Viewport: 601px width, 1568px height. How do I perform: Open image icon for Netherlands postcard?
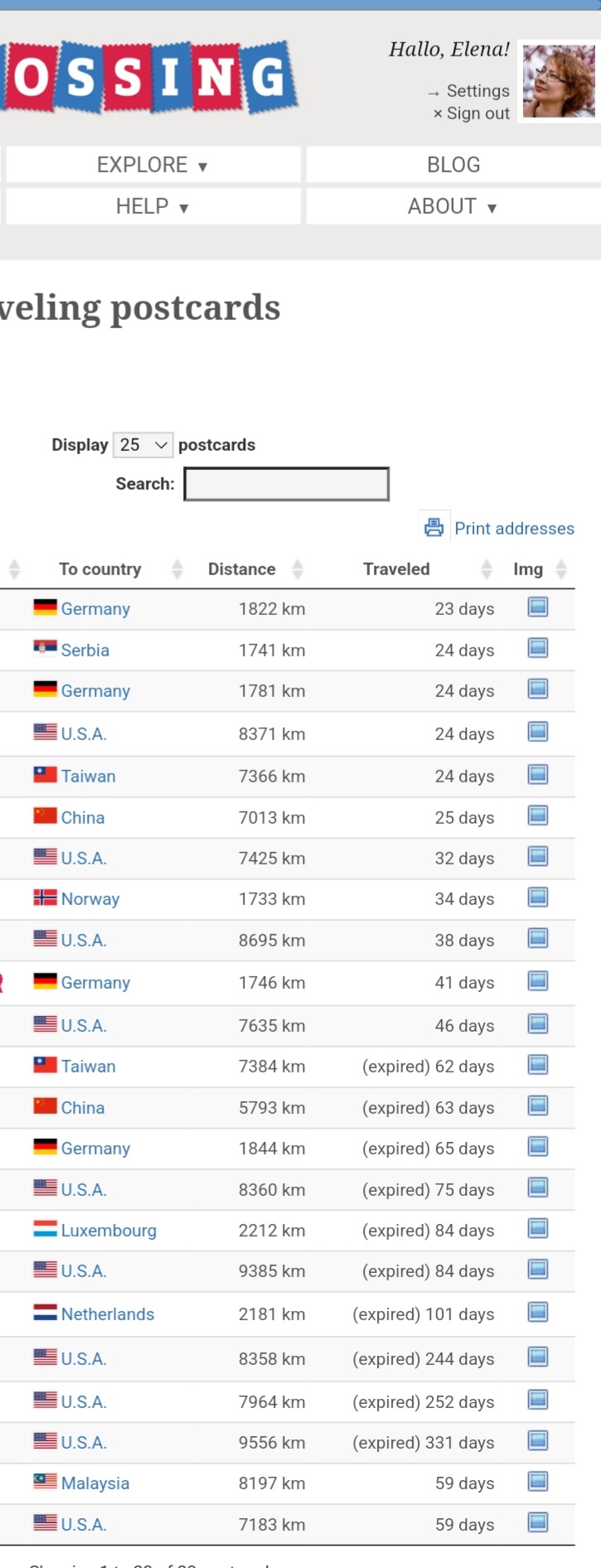pyautogui.click(x=538, y=1312)
